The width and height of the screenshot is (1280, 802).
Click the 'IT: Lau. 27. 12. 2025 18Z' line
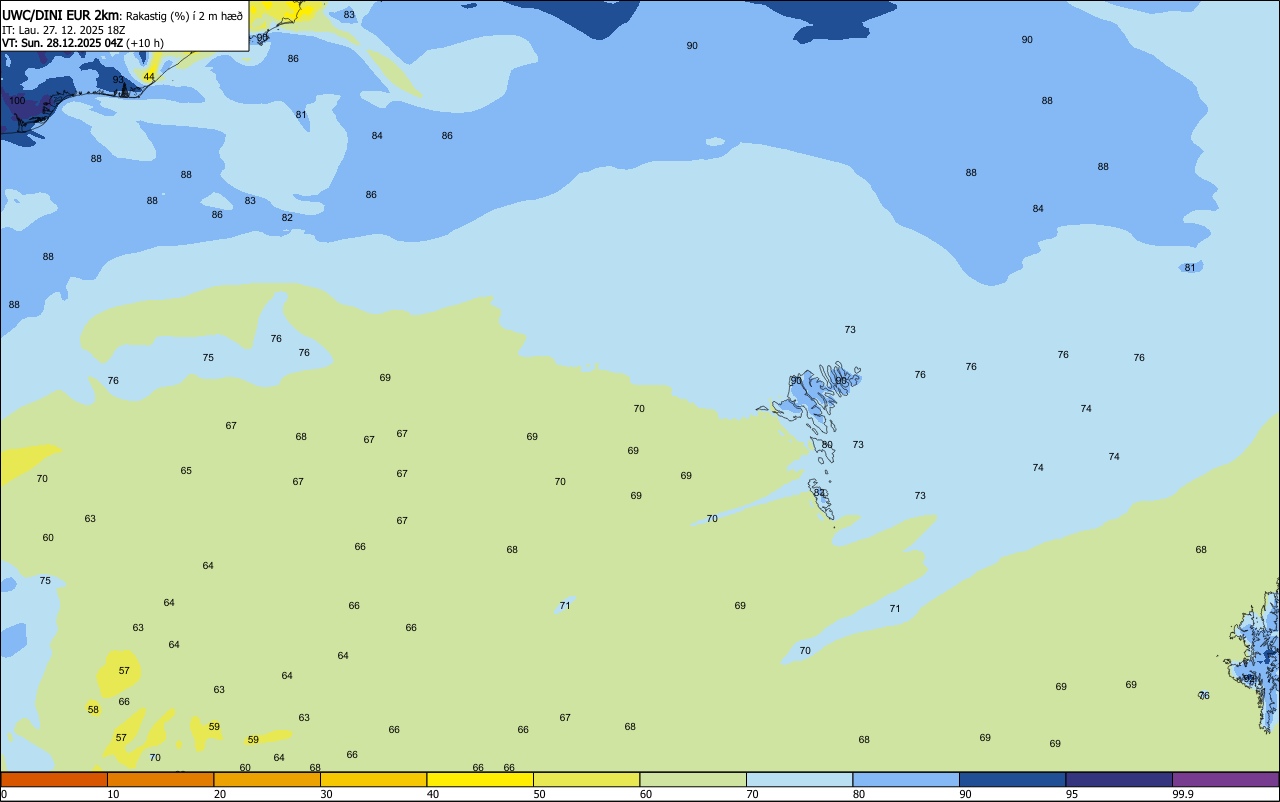(x=63, y=30)
